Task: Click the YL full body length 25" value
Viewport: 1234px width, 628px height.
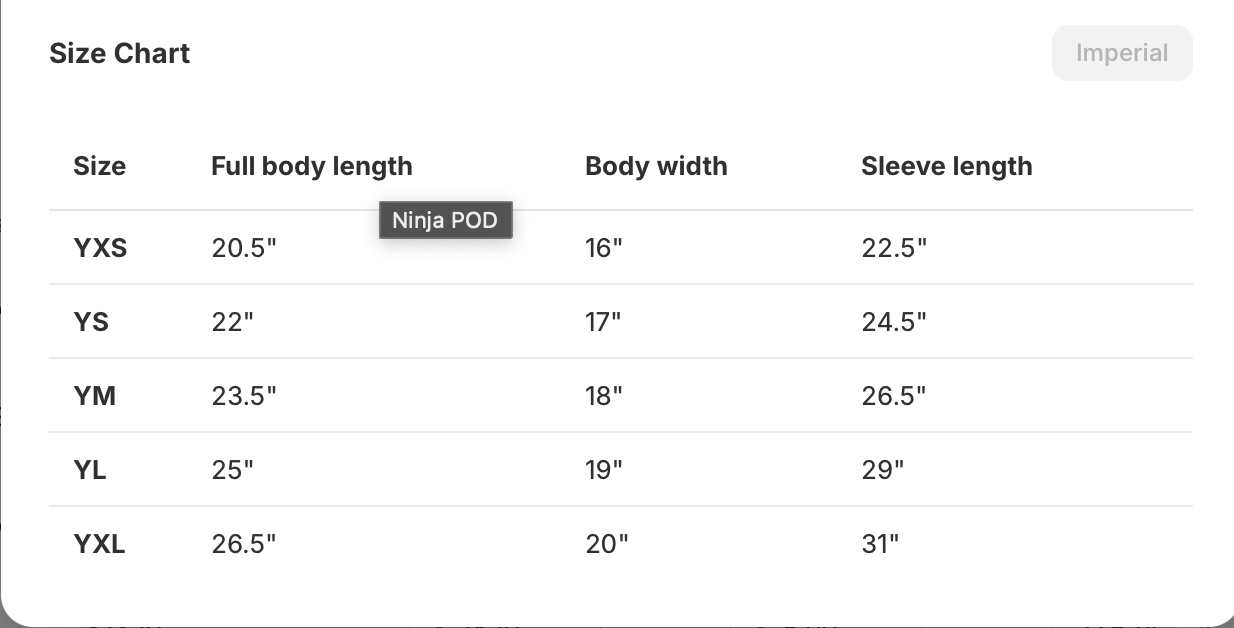Action: [x=232, y=470]
